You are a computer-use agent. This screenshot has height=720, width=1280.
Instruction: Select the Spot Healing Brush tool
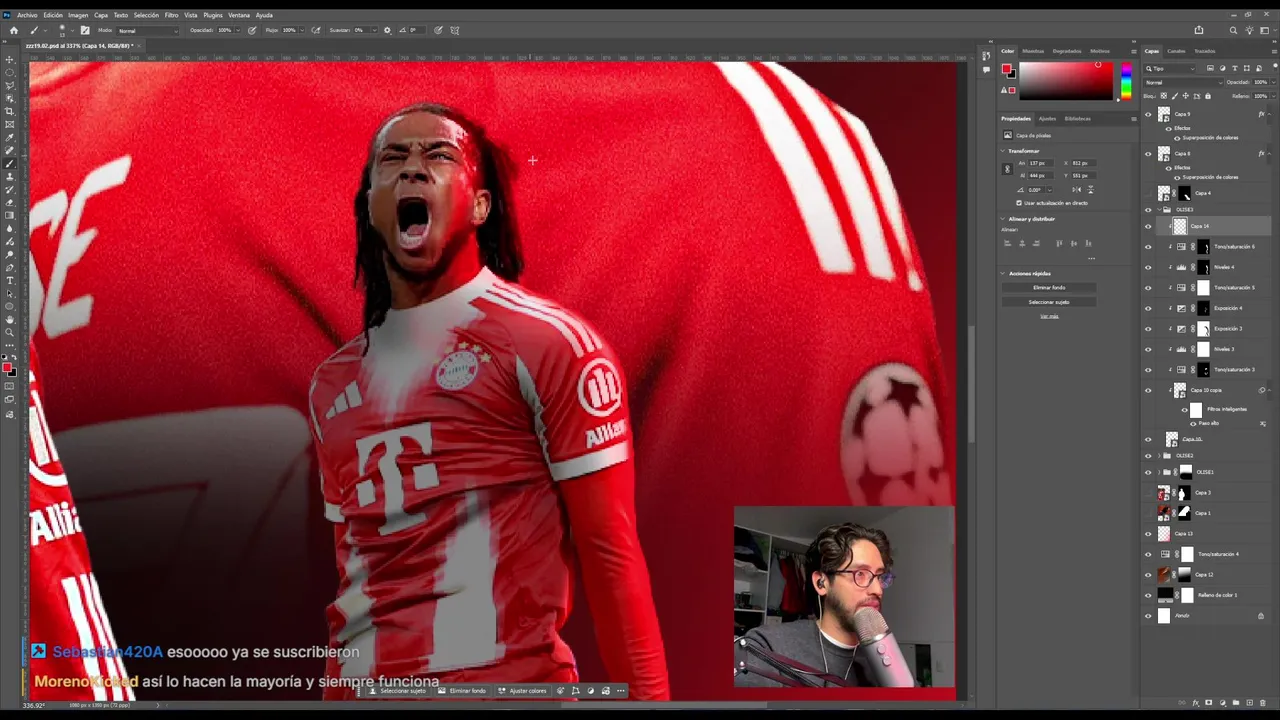(10, 151)
